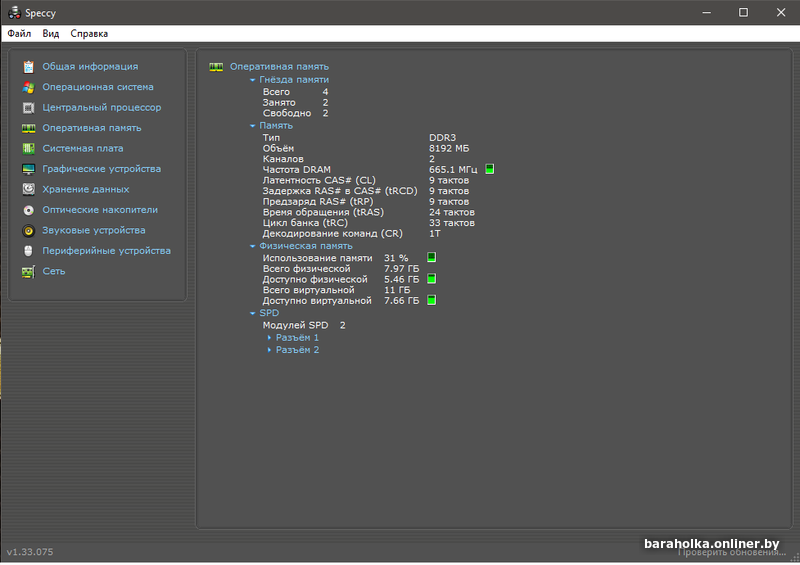Viewport: 800px width, 565px height.
Task: Click the Системная плата motherboard icon
Action: [29, 149]
